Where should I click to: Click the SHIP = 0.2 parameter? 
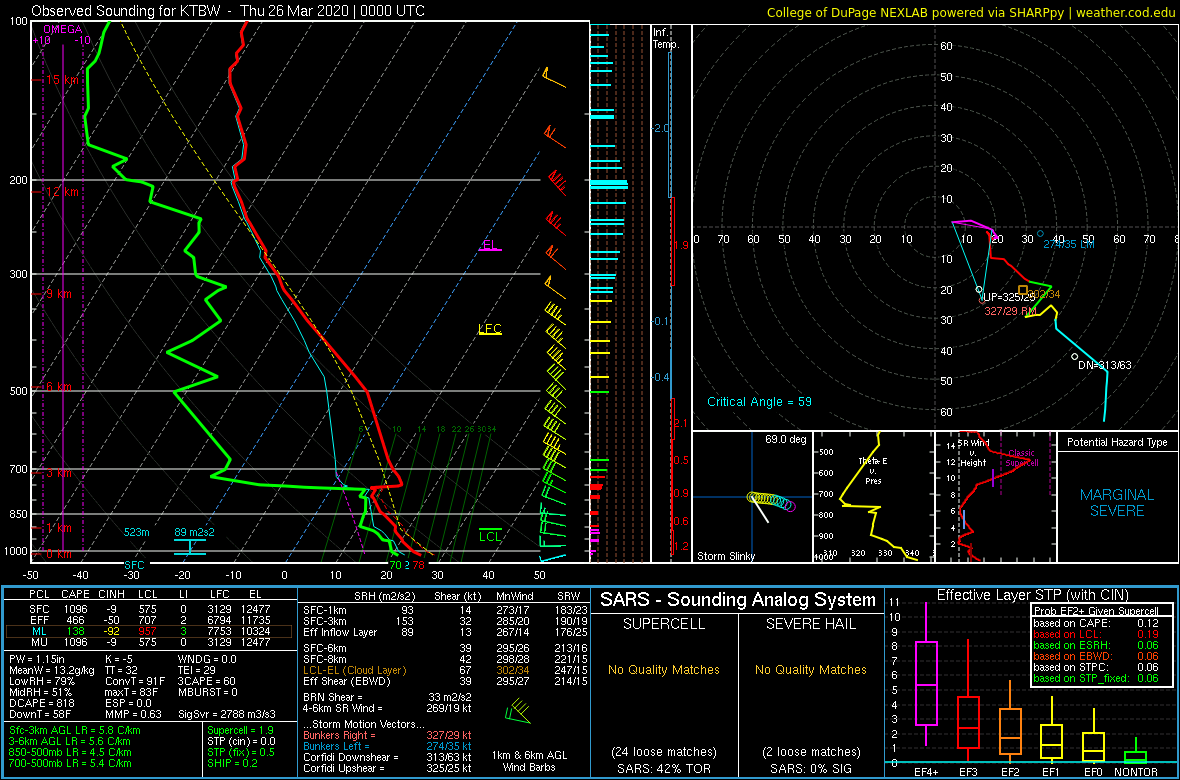(x=234, y=763)
